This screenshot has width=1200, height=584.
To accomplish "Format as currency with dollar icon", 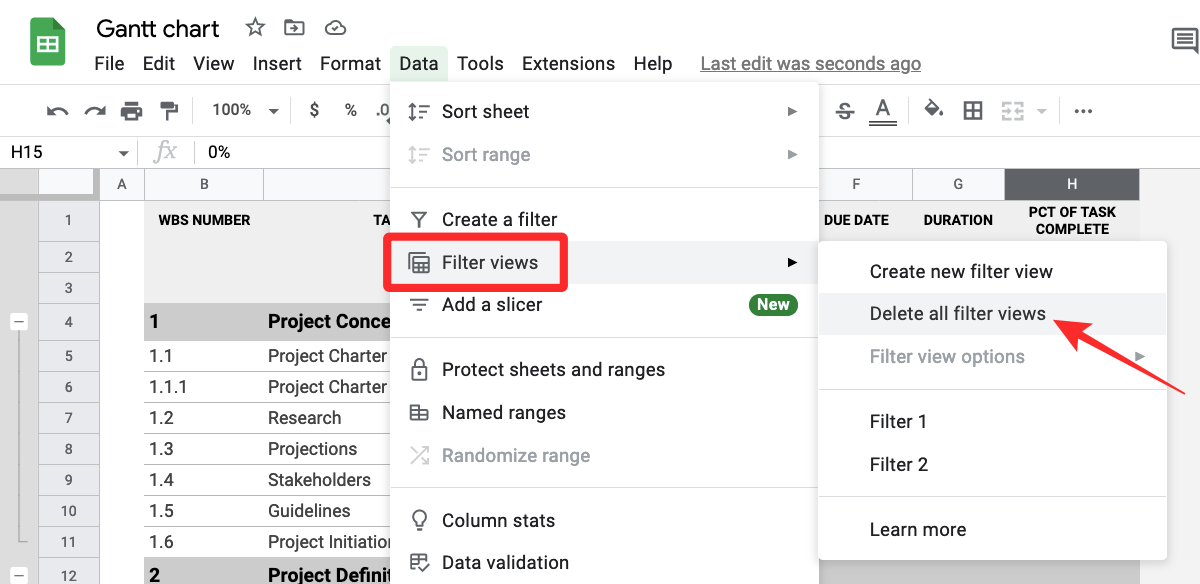I will [314, 110].
